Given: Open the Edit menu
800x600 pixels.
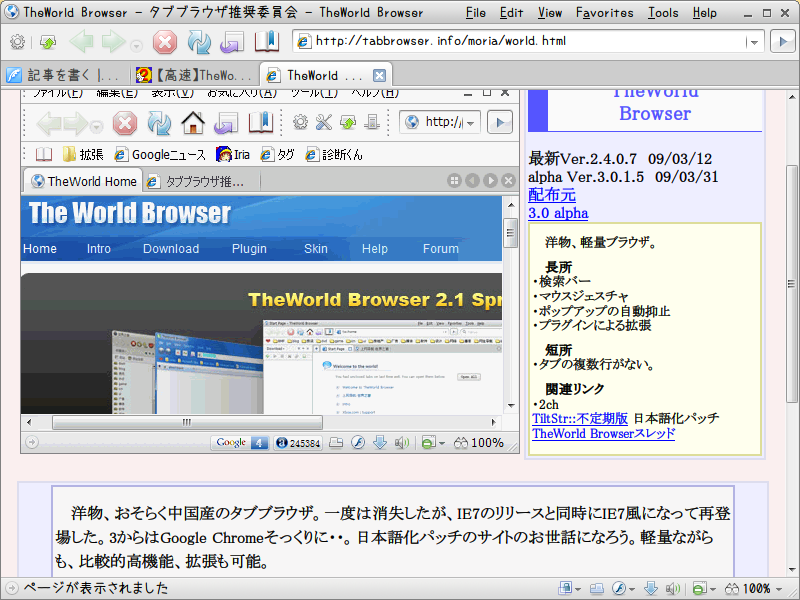Looking at the screenshot, I should pyautogui.click(x=511, y=13).
